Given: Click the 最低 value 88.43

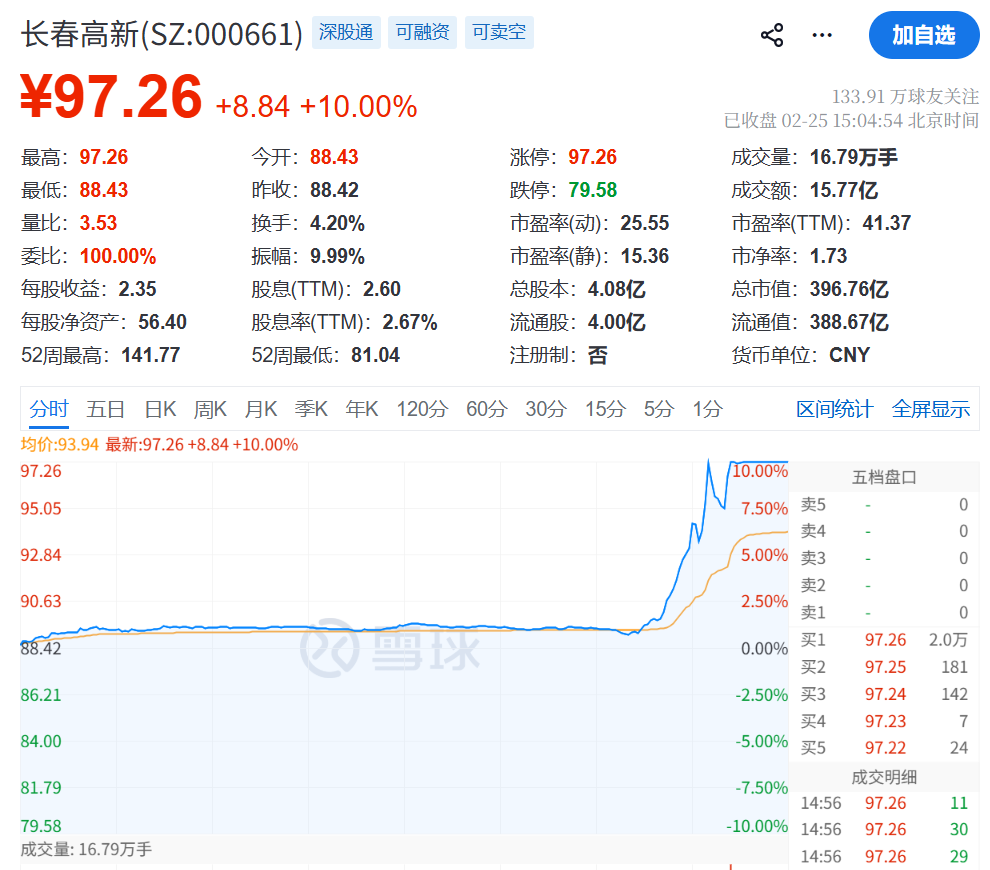Looking at the screenshot, I should coord(104,190).
